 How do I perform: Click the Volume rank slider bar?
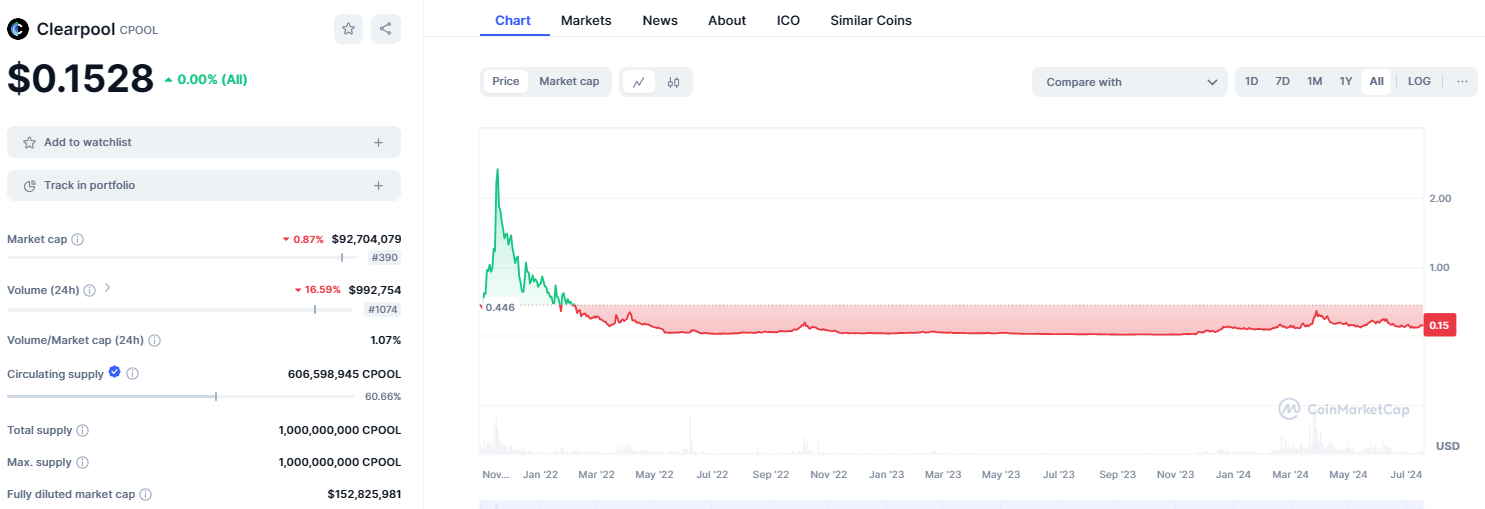click(x=180, y=309)
